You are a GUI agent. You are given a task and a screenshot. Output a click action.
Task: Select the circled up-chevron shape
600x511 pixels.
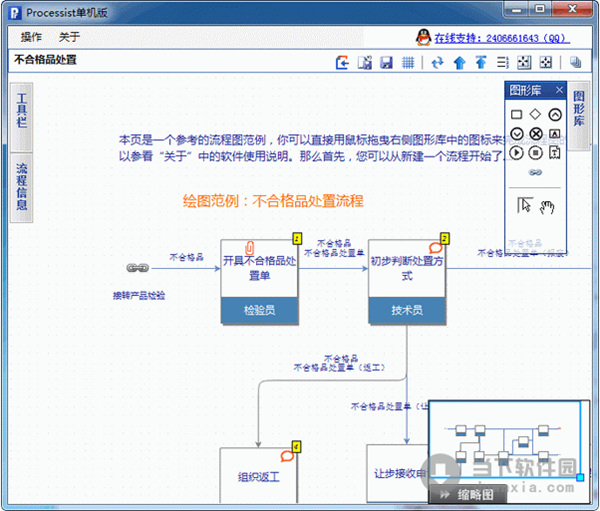[x=555, y=114]
